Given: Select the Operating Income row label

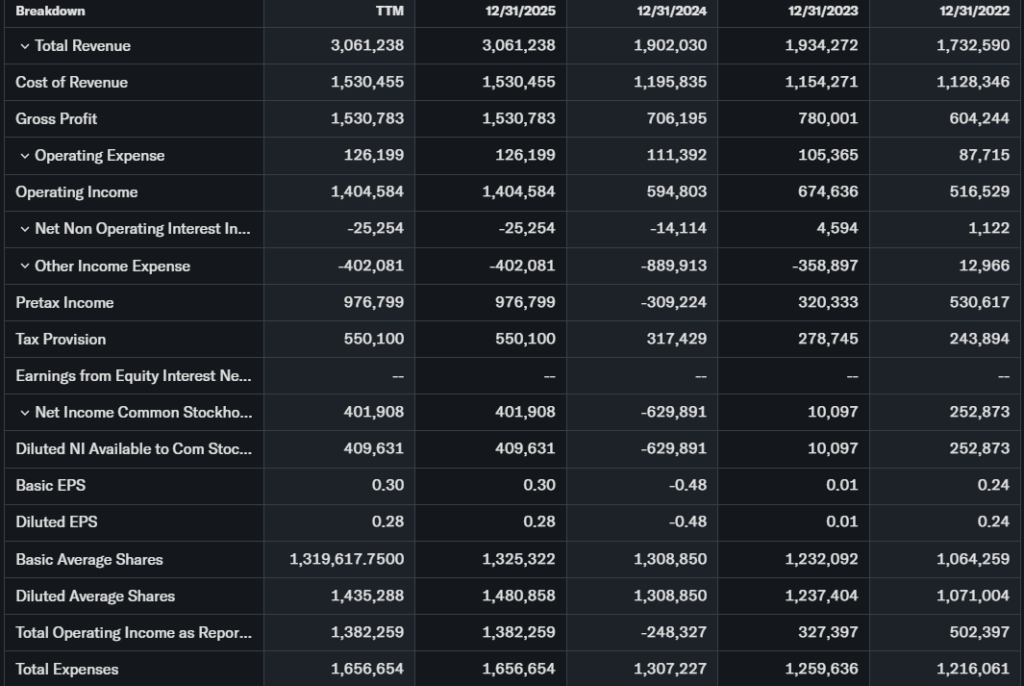Looking at the screenshot, I should [76, 192].
